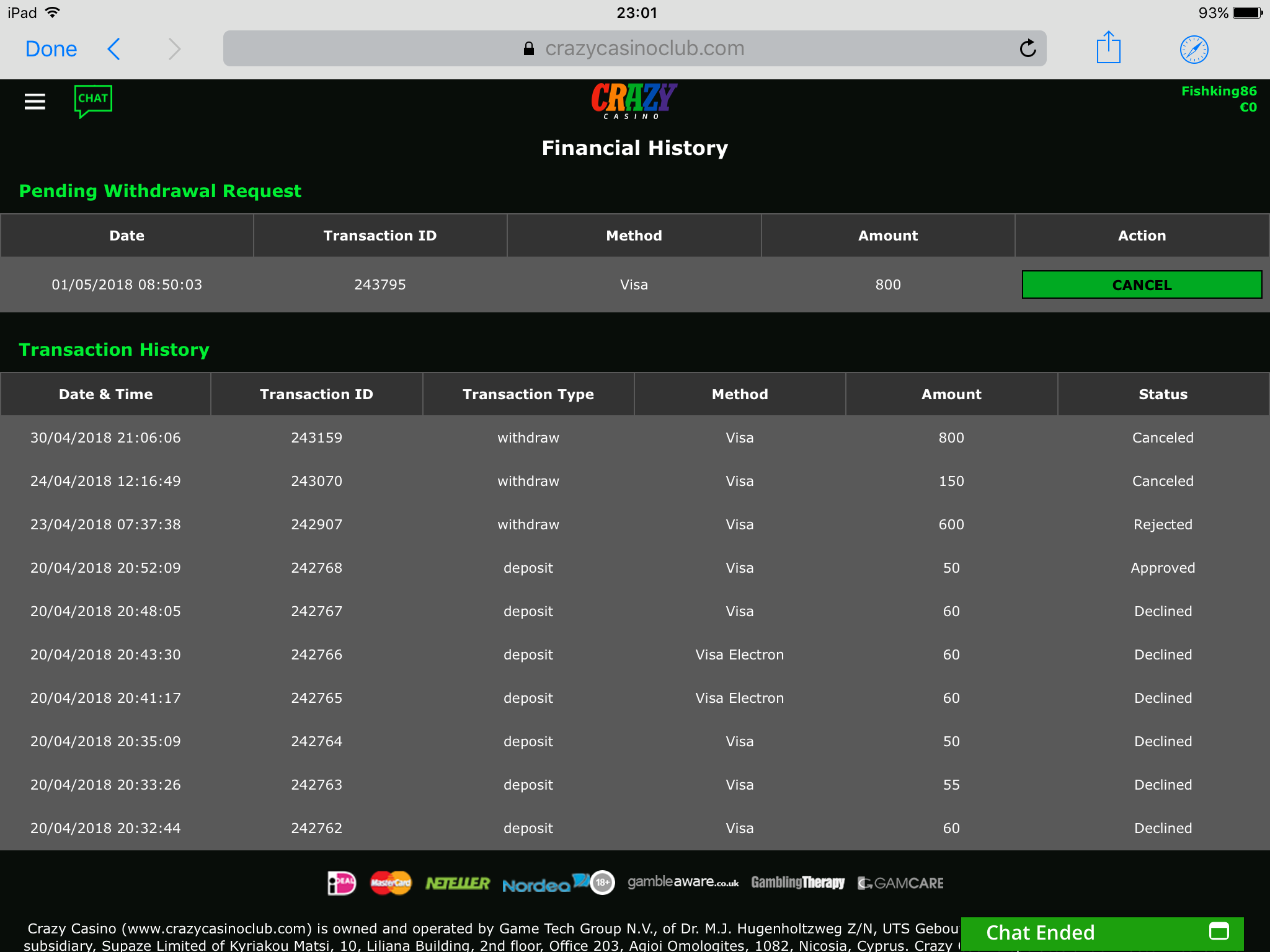Reload the page with refresh icon
Viewport: 1270px width, 952px height.
pyautogui.click(x=1028, y=48)
